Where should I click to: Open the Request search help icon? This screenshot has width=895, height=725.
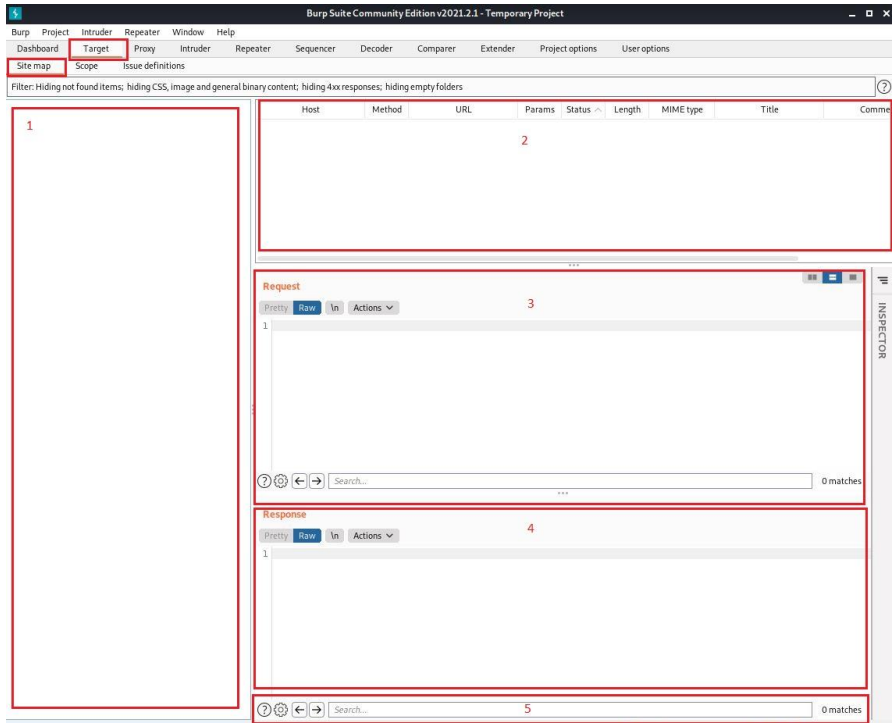(264, 481)
